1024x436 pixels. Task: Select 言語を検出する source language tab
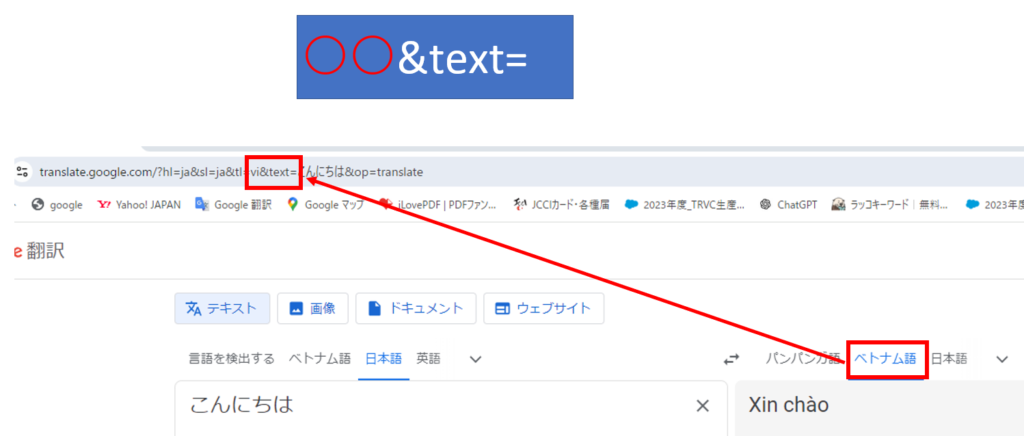pos(232,359)
